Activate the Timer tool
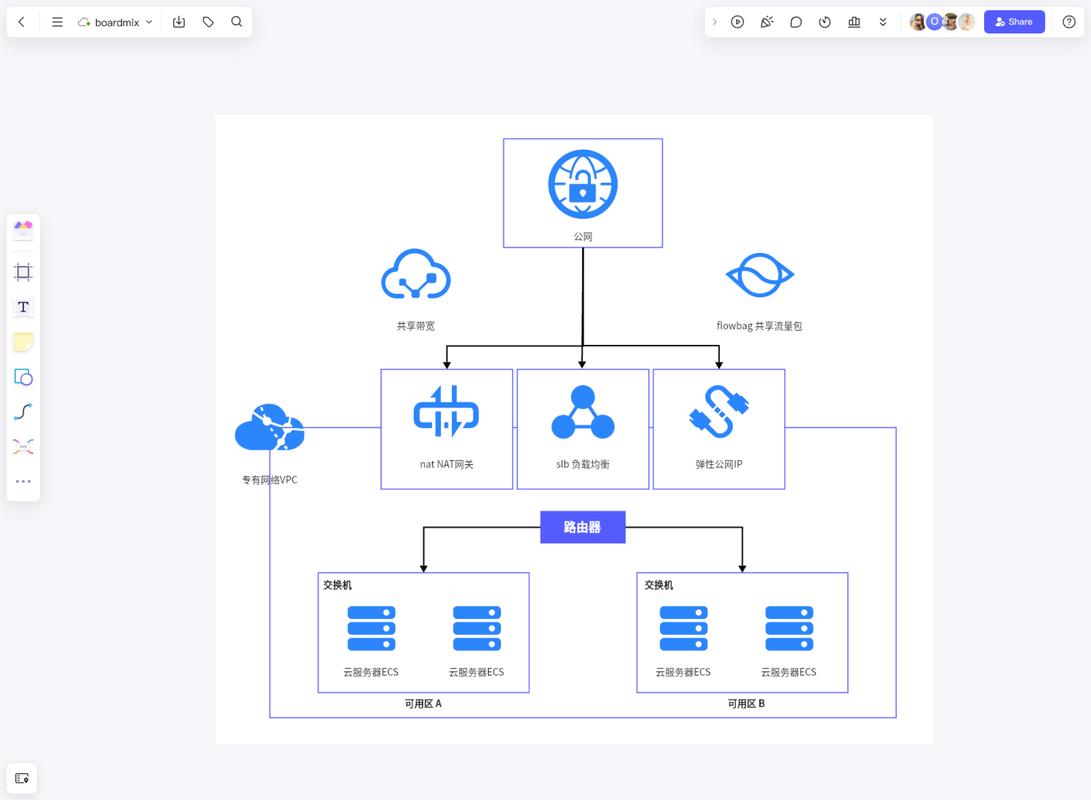The width and height of the screenshot is (1091, 800). click(x=824, y=21)
